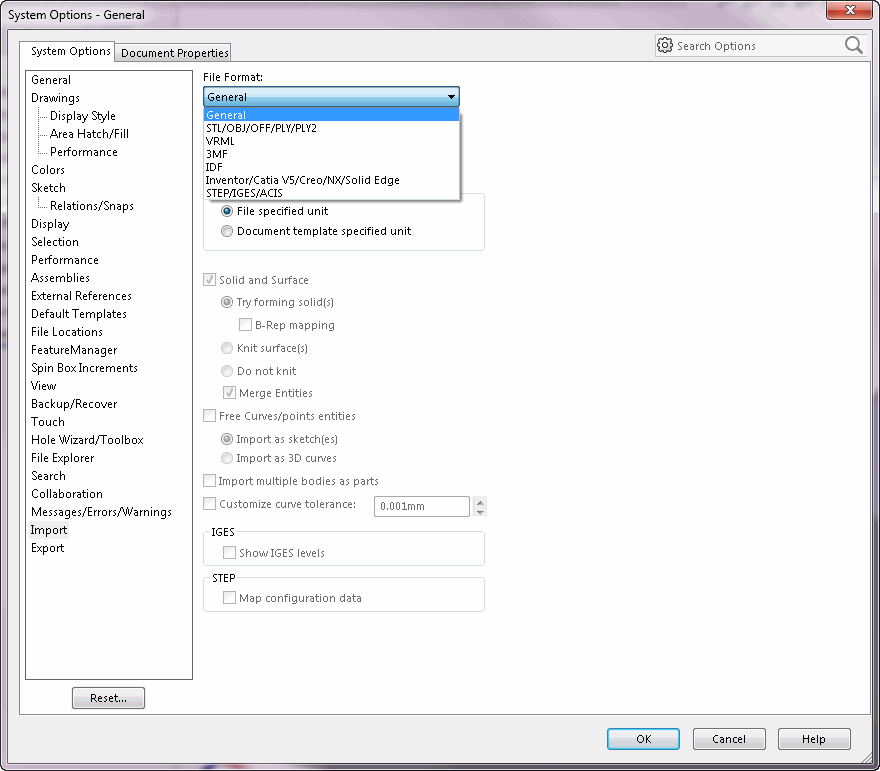Open Relations/Snaps under Sketch

[x=92, y=205]
